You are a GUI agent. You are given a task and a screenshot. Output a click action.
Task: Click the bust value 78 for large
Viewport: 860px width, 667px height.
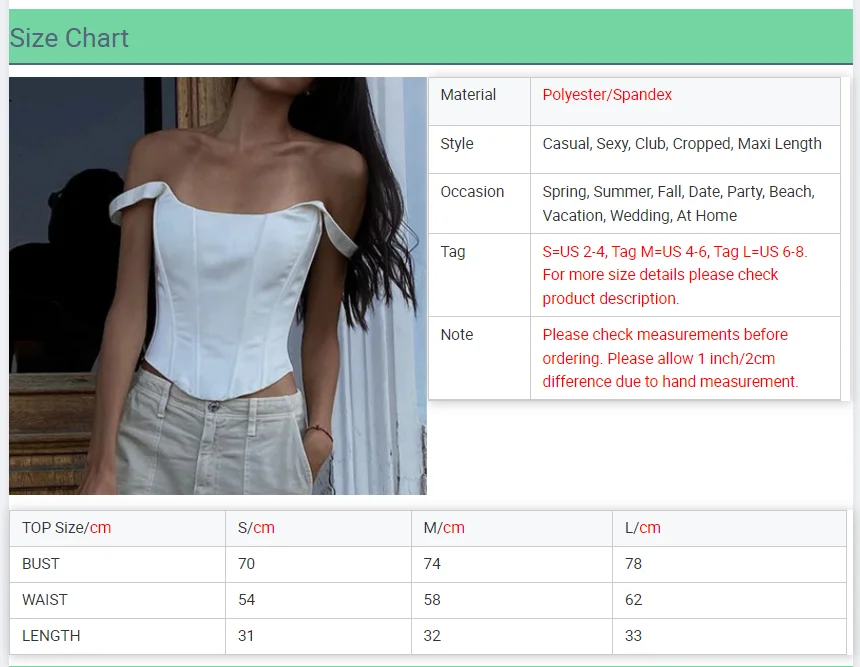tap(633, 564)
